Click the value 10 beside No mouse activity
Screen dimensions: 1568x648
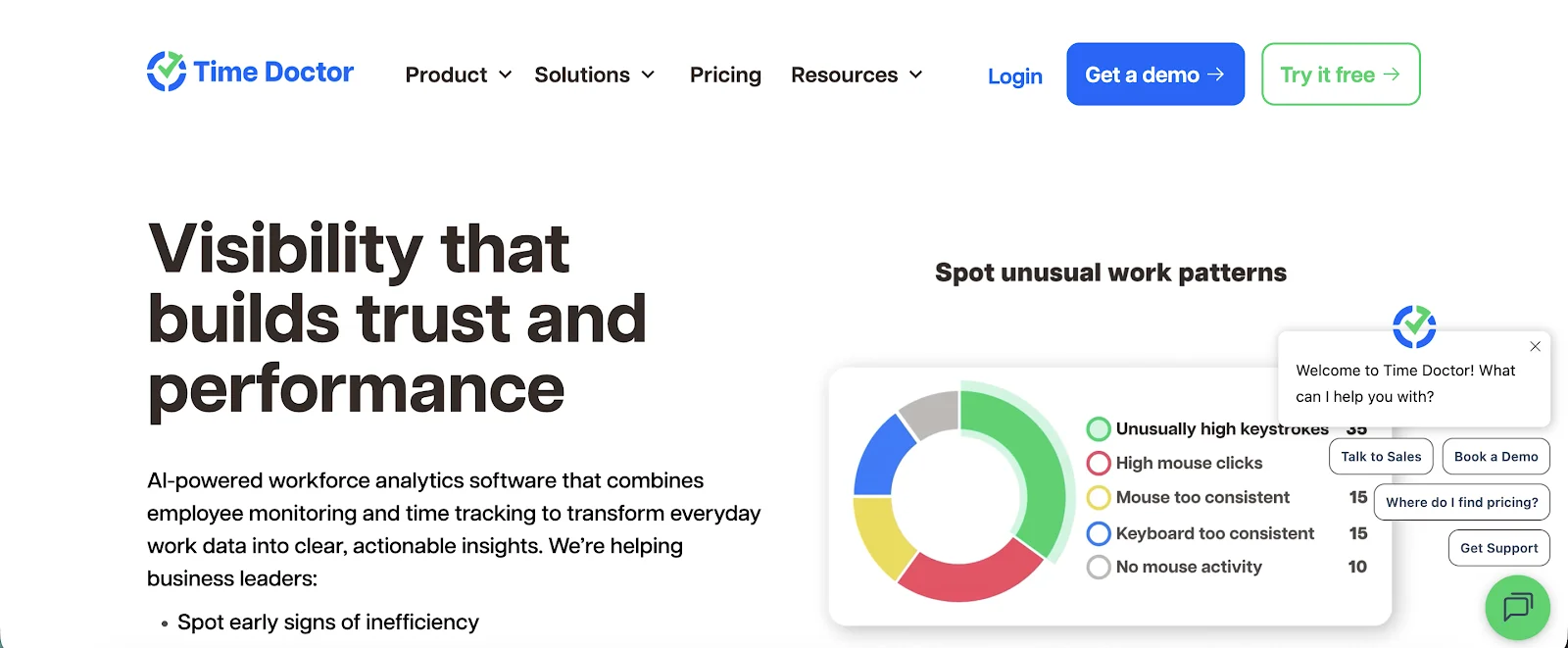[x=1357, y=567]
